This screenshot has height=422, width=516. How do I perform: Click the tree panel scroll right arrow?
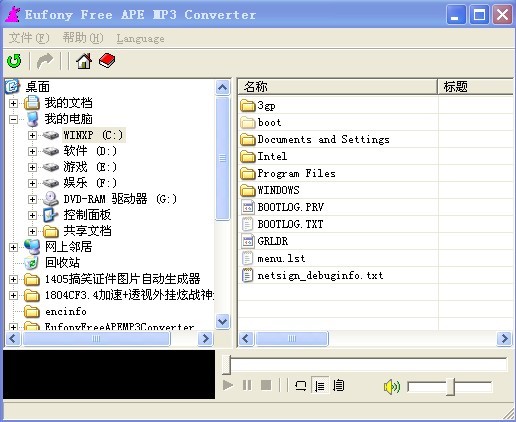(205, 339)
